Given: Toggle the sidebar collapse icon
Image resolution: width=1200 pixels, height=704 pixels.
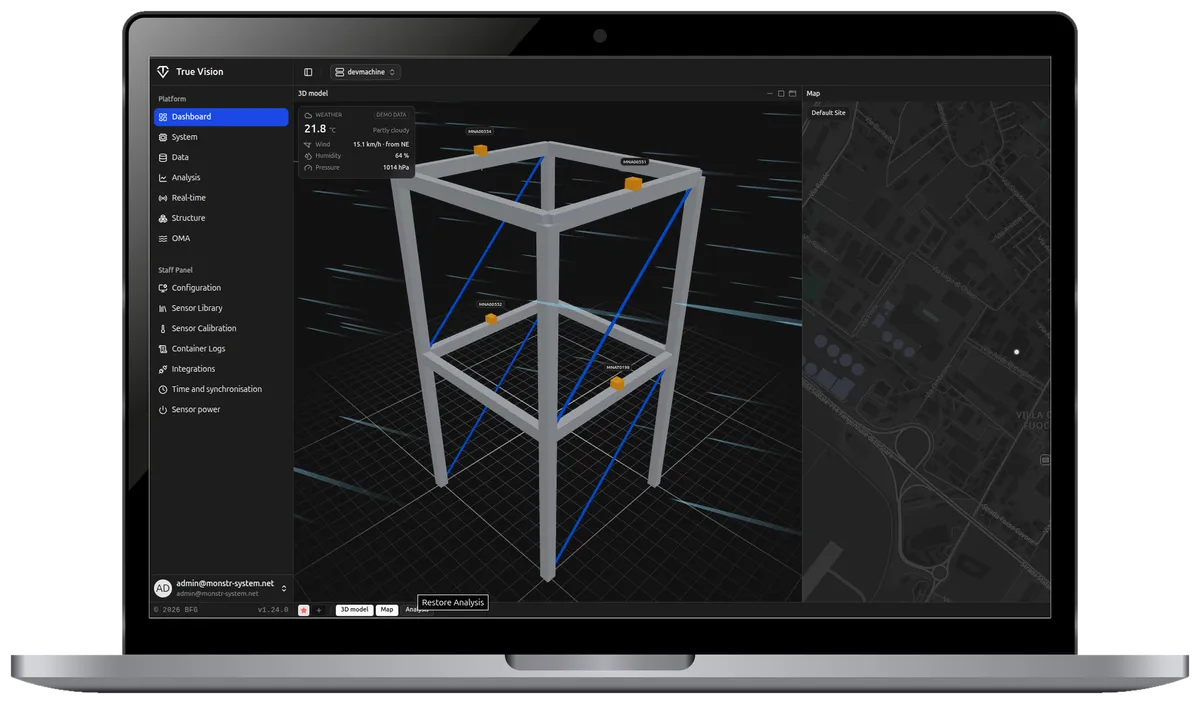Looking at the screenshot, I should 308,72.
